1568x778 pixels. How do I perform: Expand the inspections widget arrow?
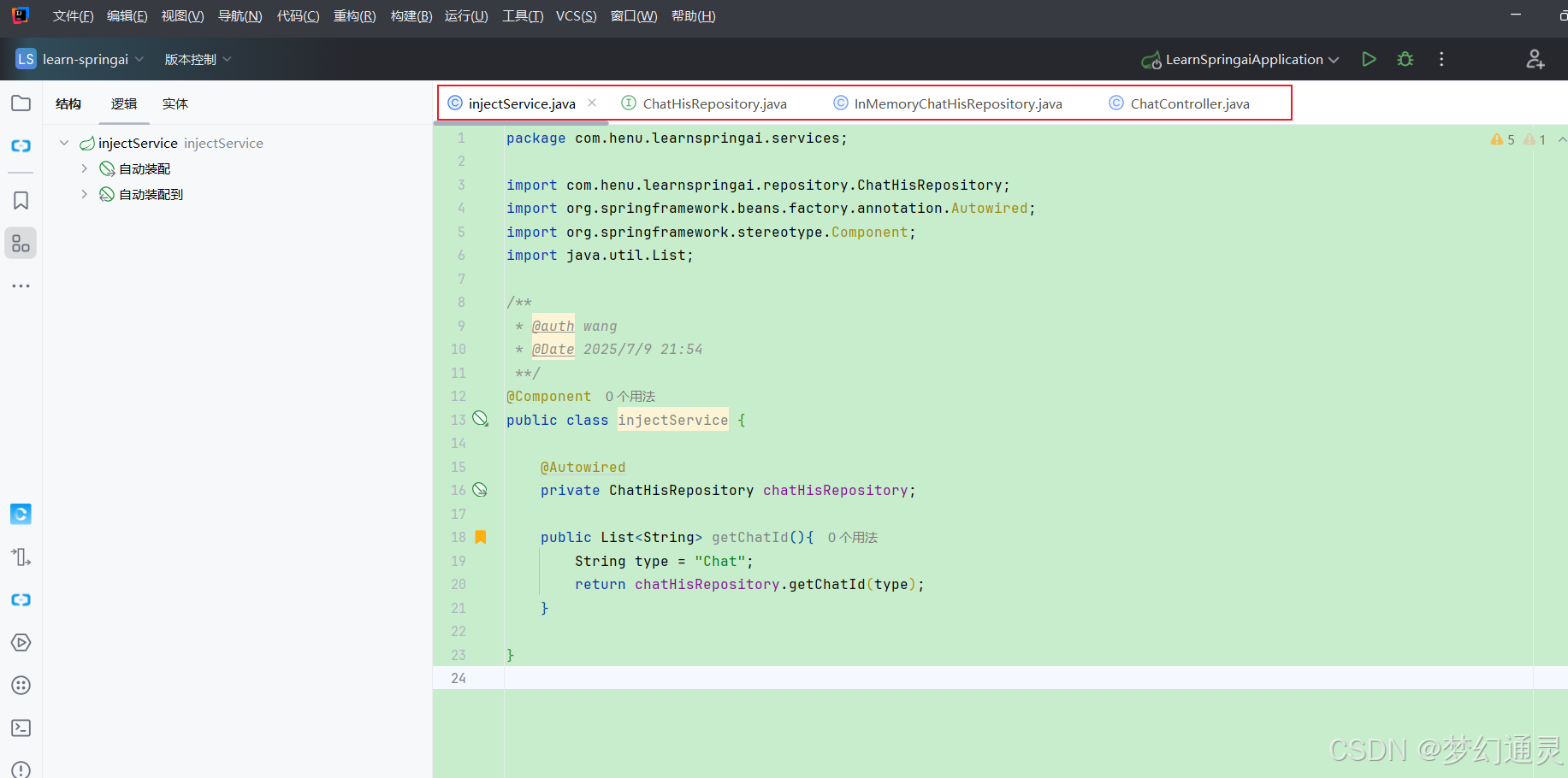click(x=1562, y=139)
